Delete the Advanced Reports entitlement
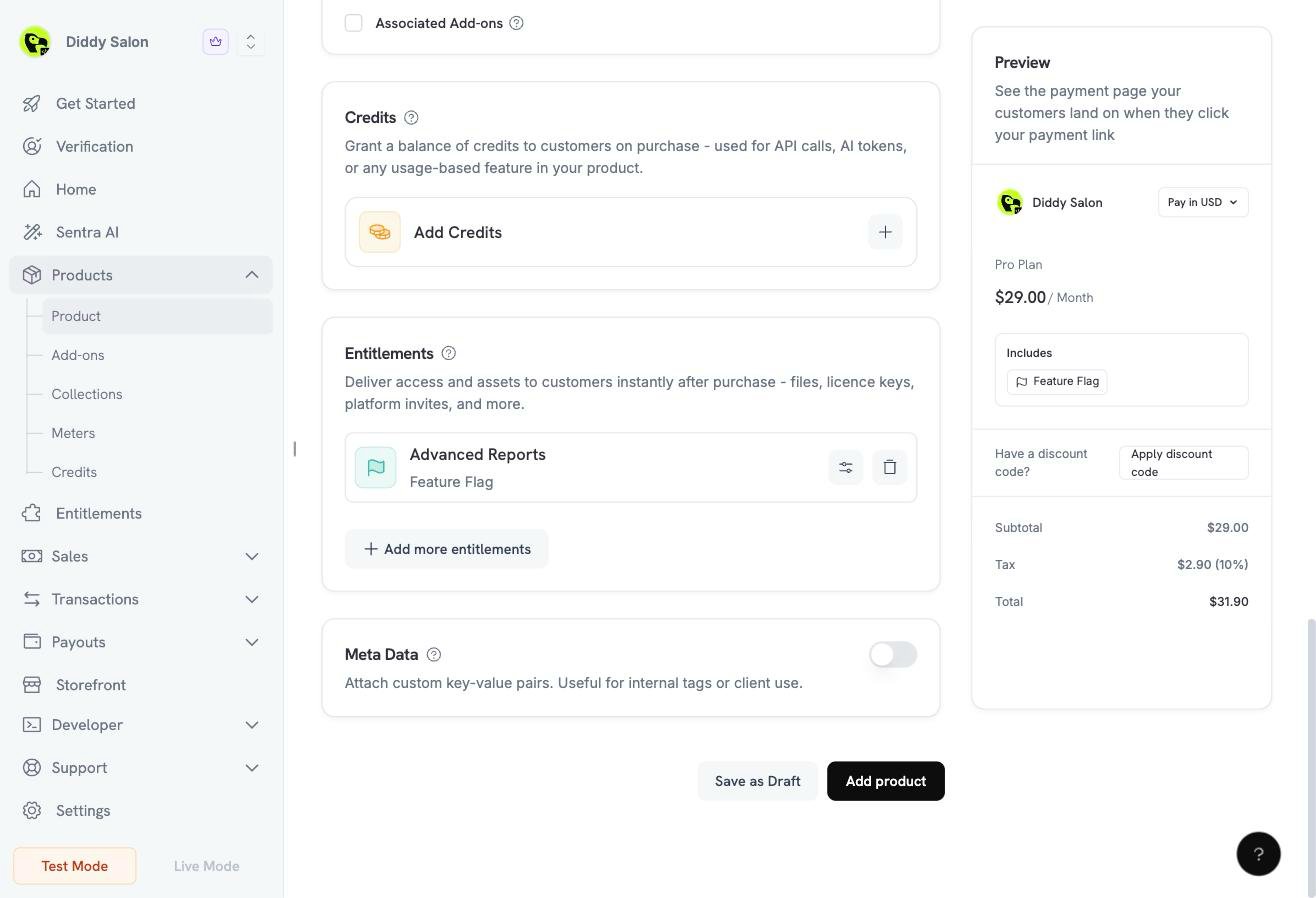The height and width of the screenshot is (898, 1316). [x=890, y=467]
